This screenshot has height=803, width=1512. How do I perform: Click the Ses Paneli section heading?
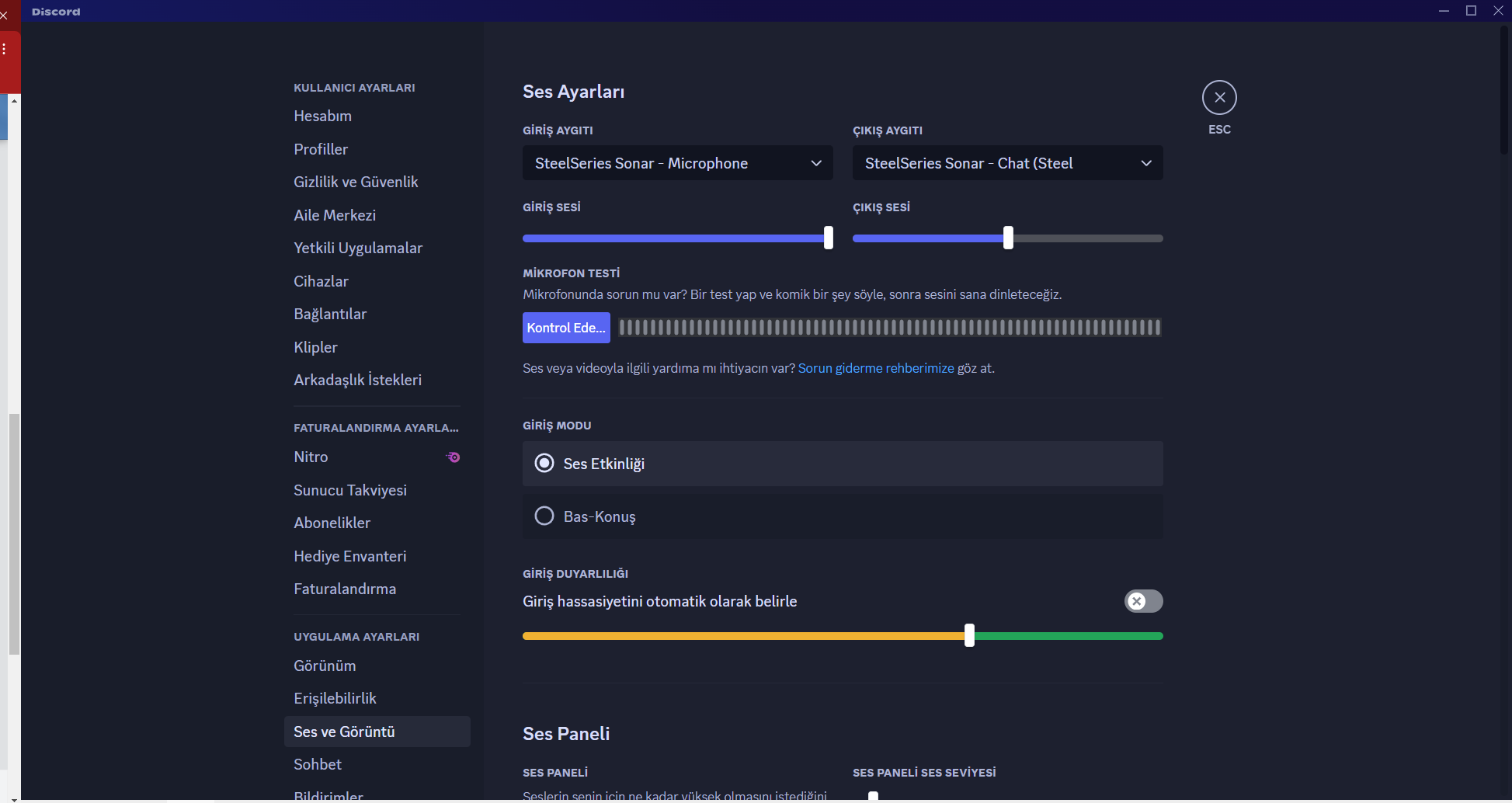click(x=566, y=734)
